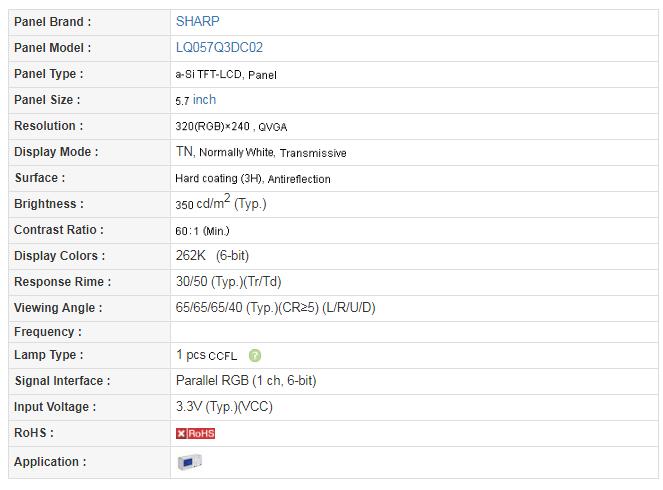Viewport: 663px width, 490px height.
Task: Click the Parallel RGB signal interface value
Action: pos(246,381)
